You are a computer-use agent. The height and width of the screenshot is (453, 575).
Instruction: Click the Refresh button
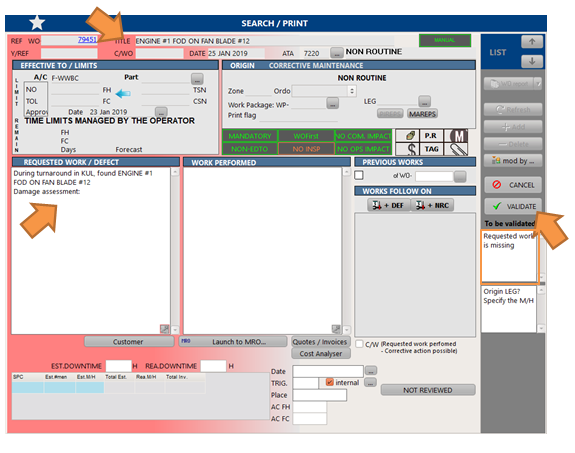[513, 110]
